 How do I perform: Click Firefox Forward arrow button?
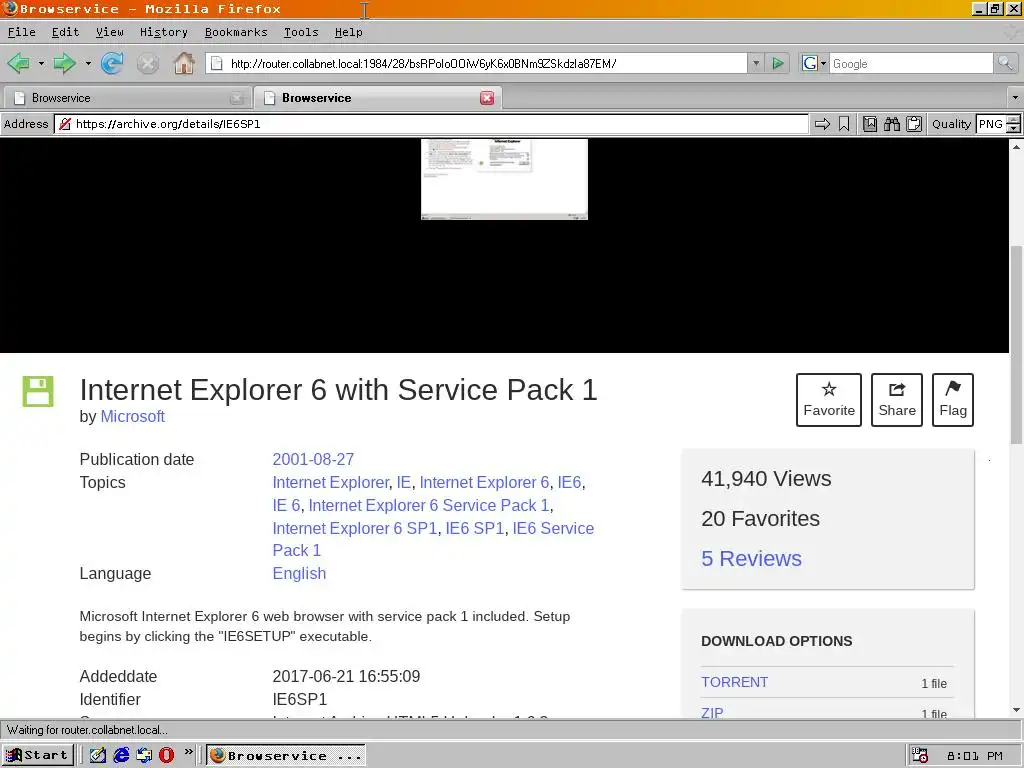click(x=64, y=63)
